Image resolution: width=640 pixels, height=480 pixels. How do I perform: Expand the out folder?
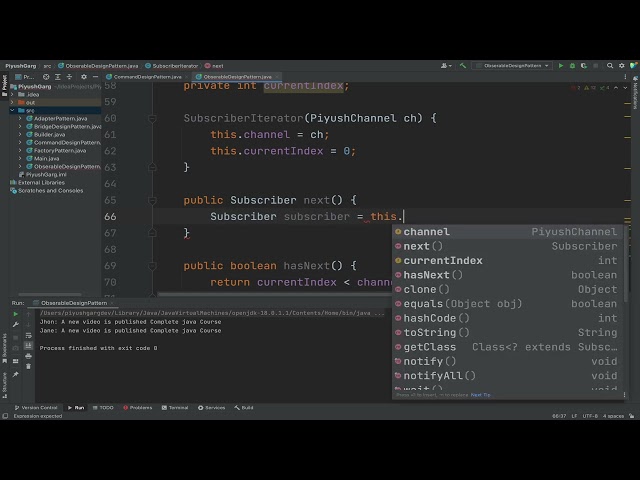(x=12, y=102)
